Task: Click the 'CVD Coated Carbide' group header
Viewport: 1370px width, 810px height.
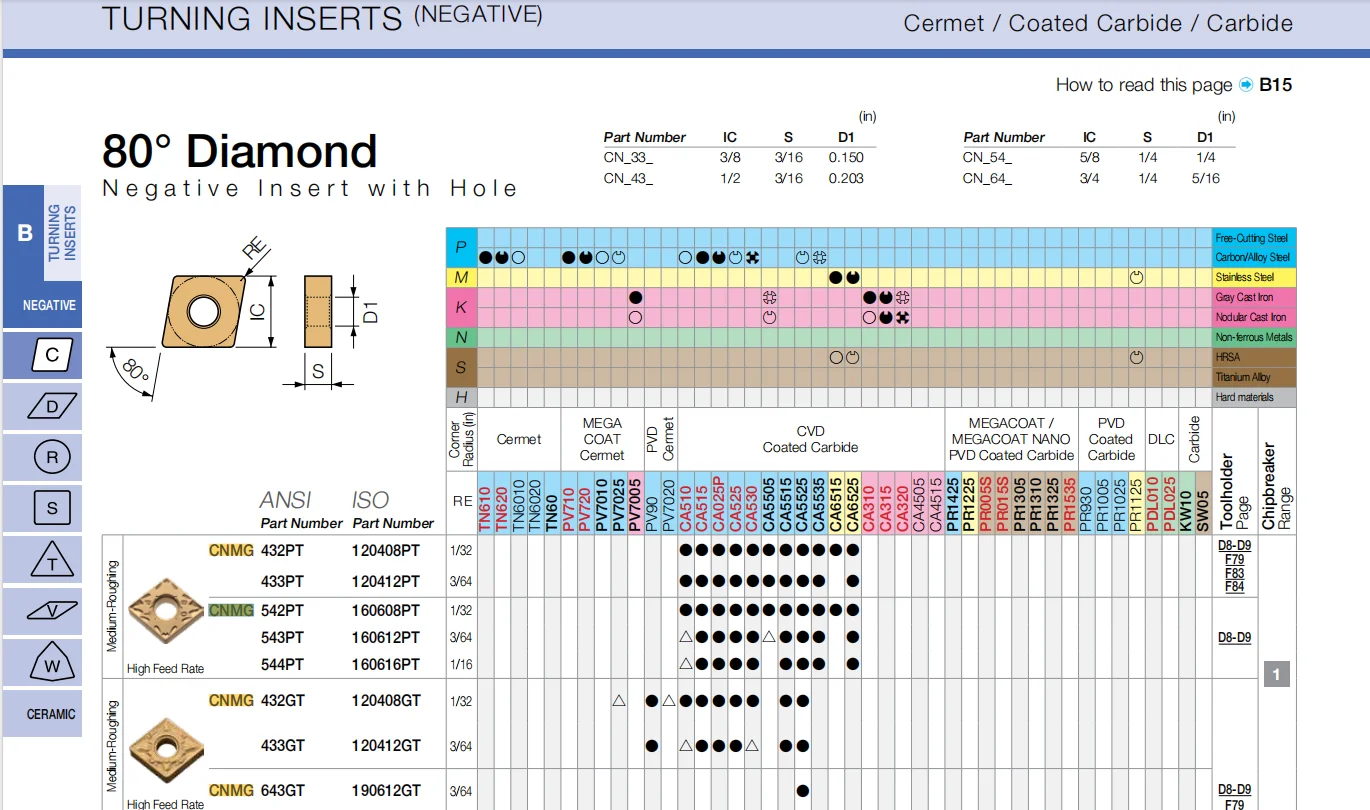Action: pos(810,439)
